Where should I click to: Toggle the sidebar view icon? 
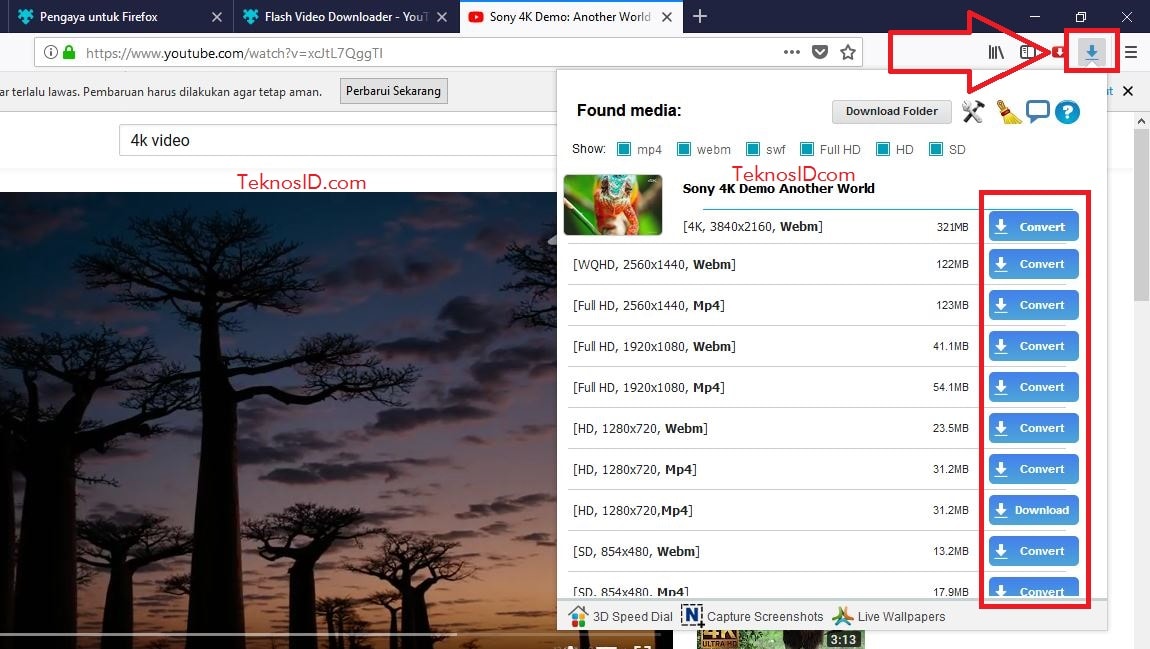(x=1028, y=52)
